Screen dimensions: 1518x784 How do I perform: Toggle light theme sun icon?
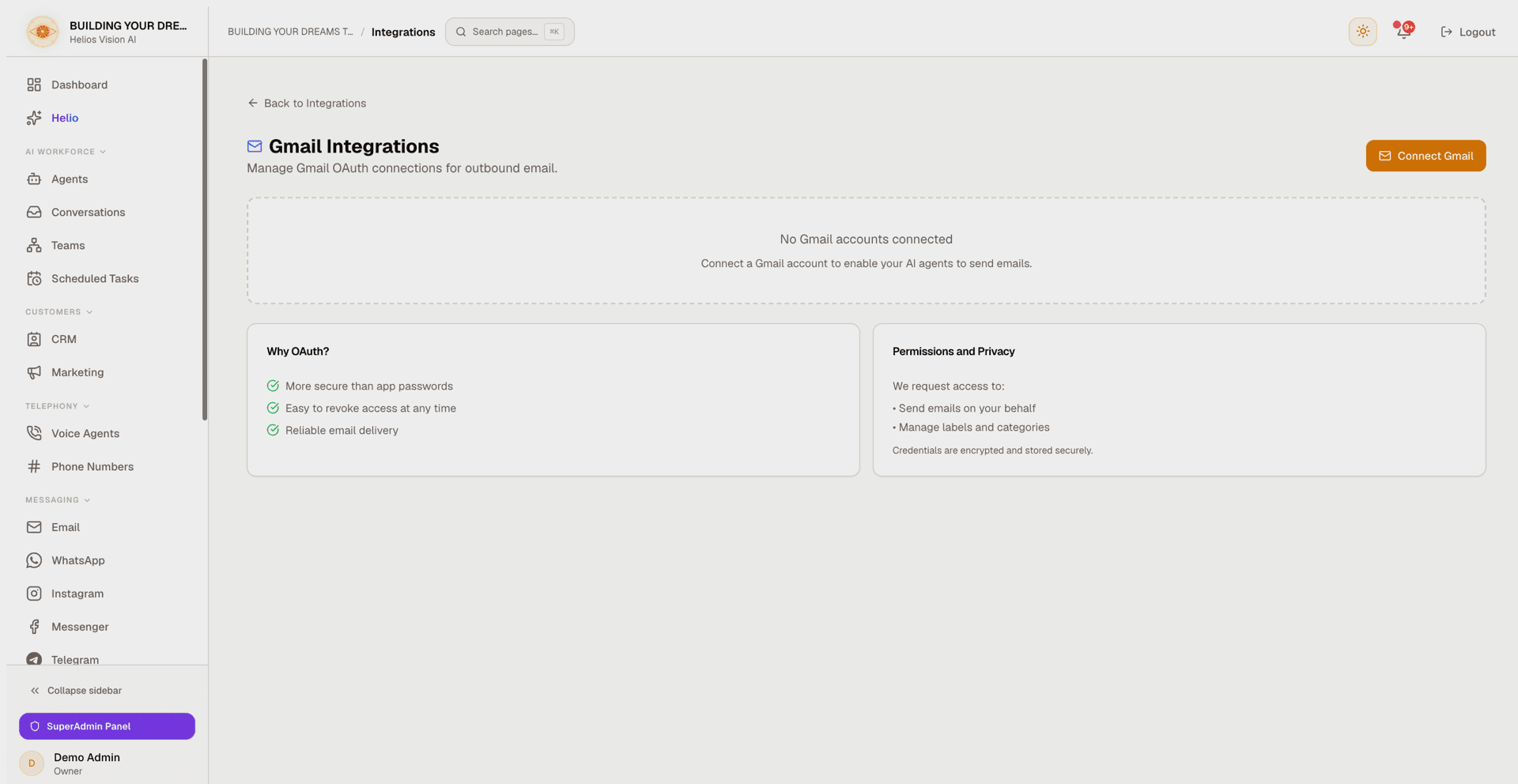1362,32
